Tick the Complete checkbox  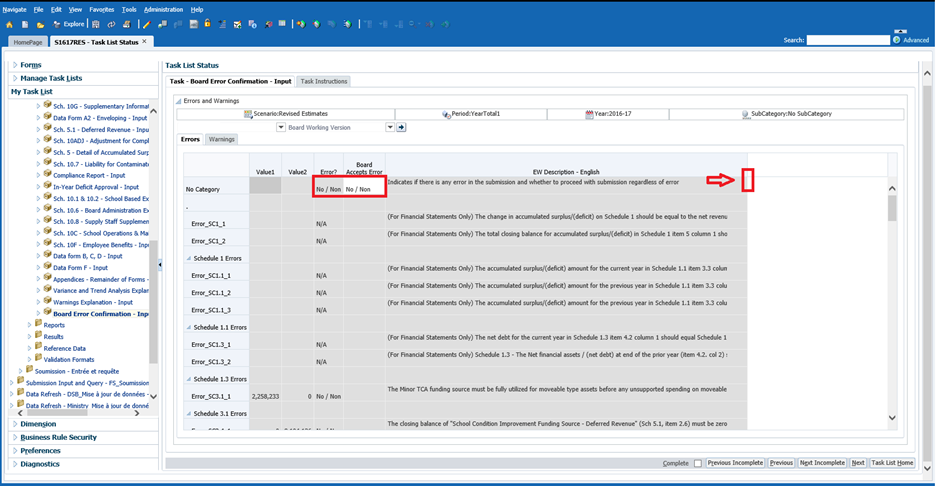click(x=697, y=463)
